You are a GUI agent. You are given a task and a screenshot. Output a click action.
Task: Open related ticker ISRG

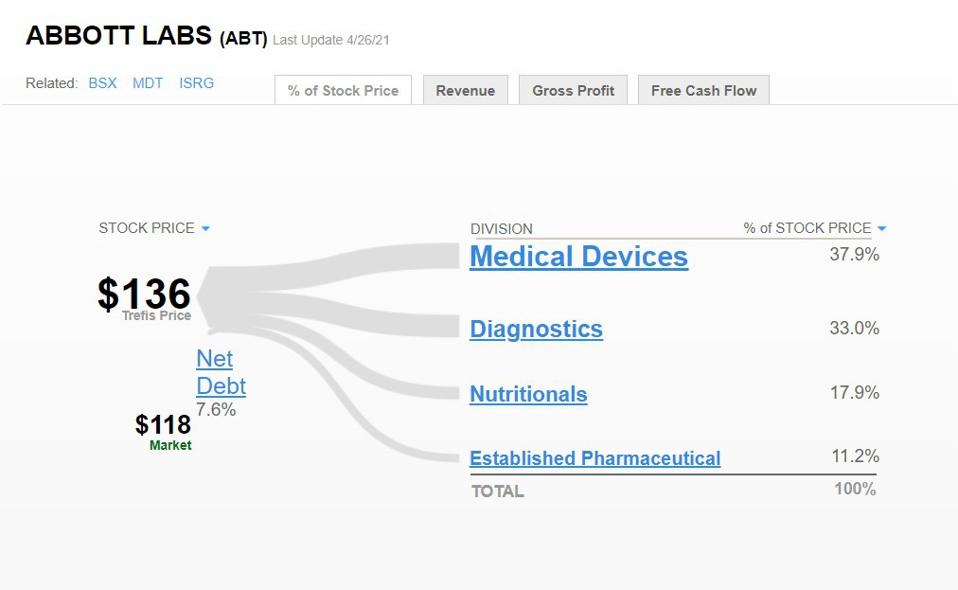tap(196, 83)
